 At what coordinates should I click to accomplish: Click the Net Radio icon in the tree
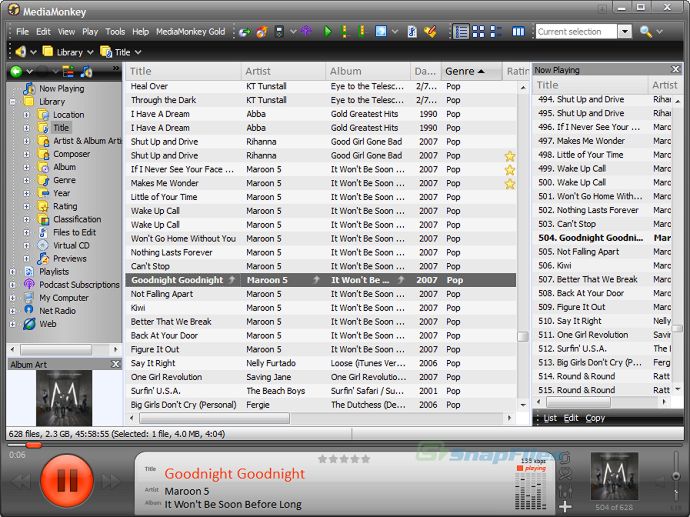point(29,310)
